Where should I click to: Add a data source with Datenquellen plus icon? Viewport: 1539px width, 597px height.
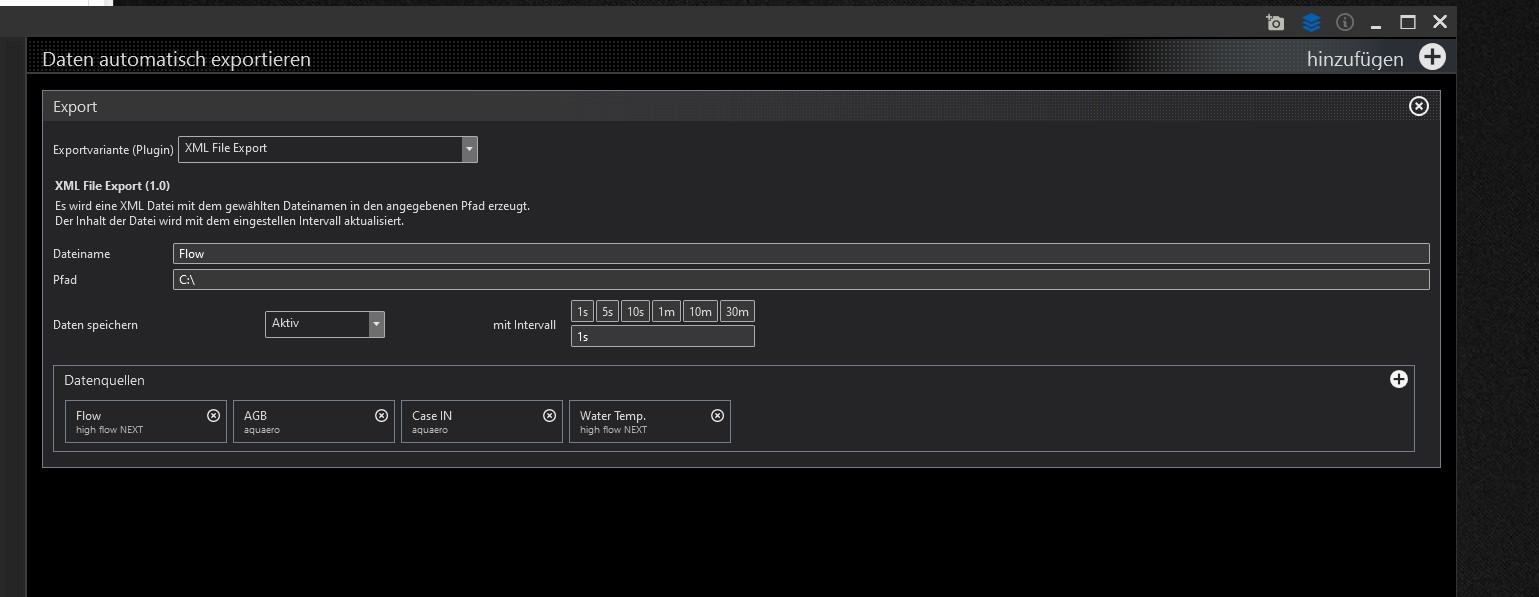1399,379
